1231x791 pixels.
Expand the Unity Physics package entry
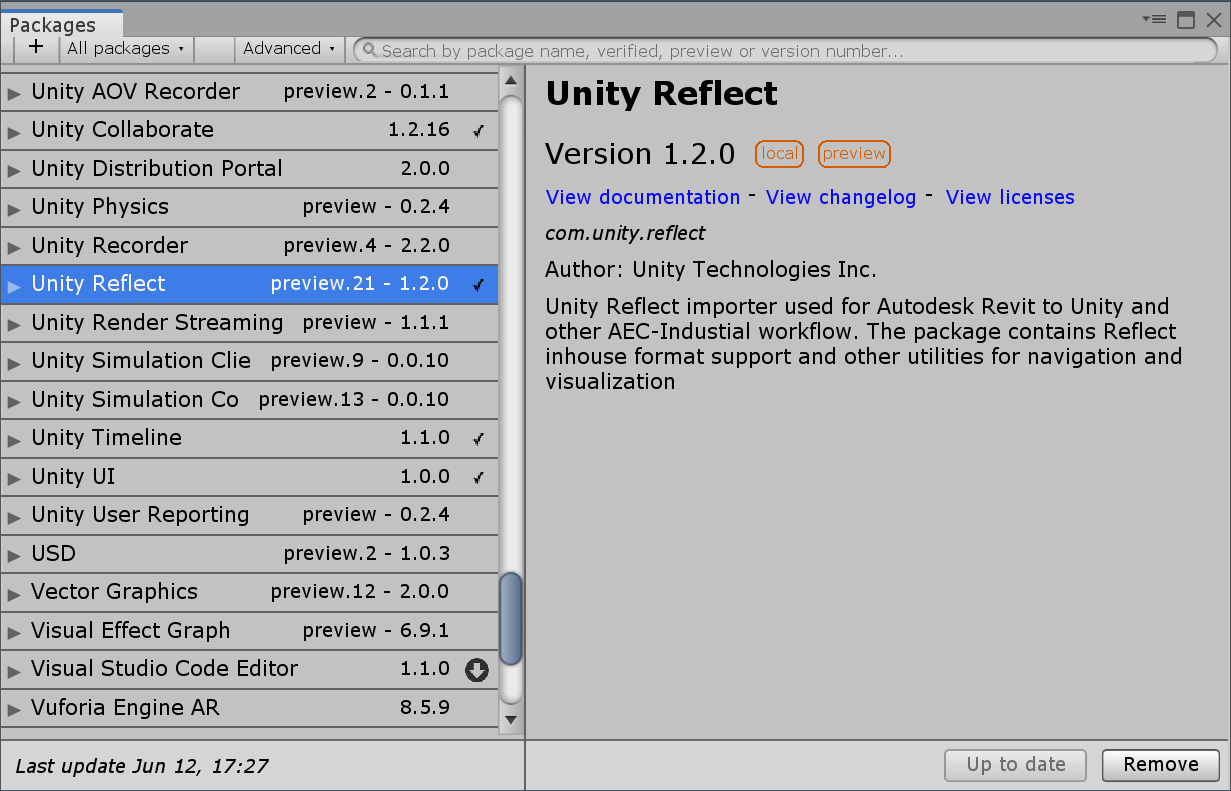tap(12, 207)
